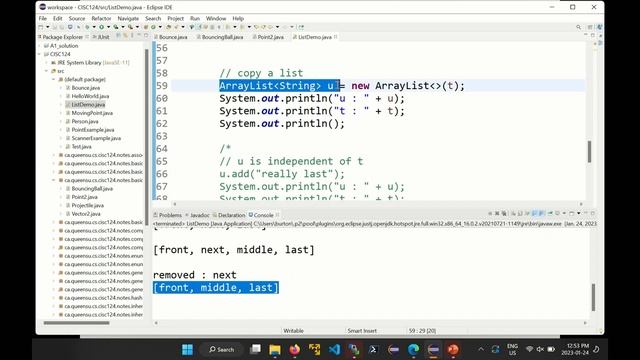Select MovingPoint.java in Package Explorer
The width and height of the screenshot is (640, 360).
[x=92, y=113]
